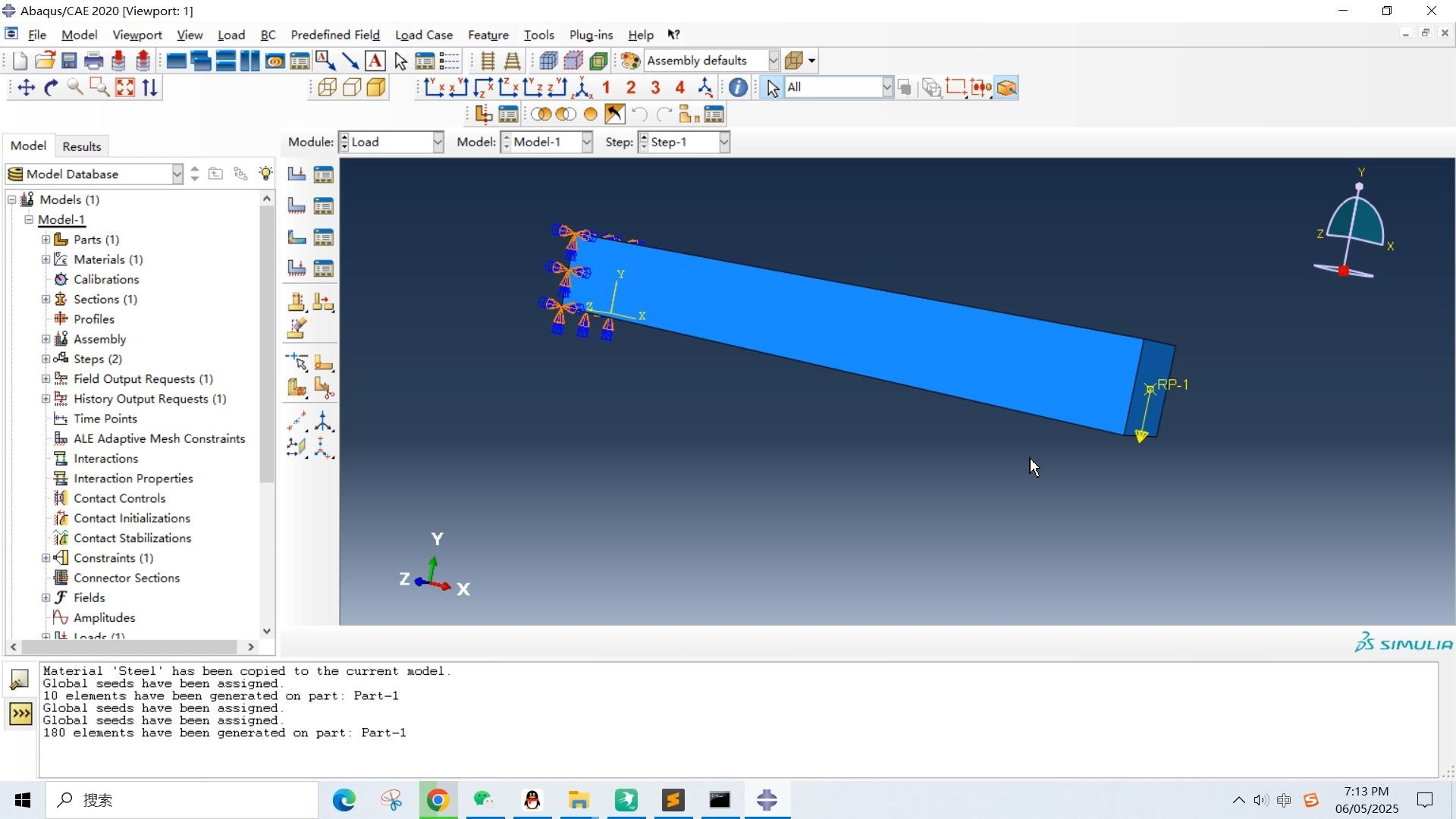This screenshot has height=819, width=1456.
Task: Select the Interactions tree item
Action: pos(106,459)
